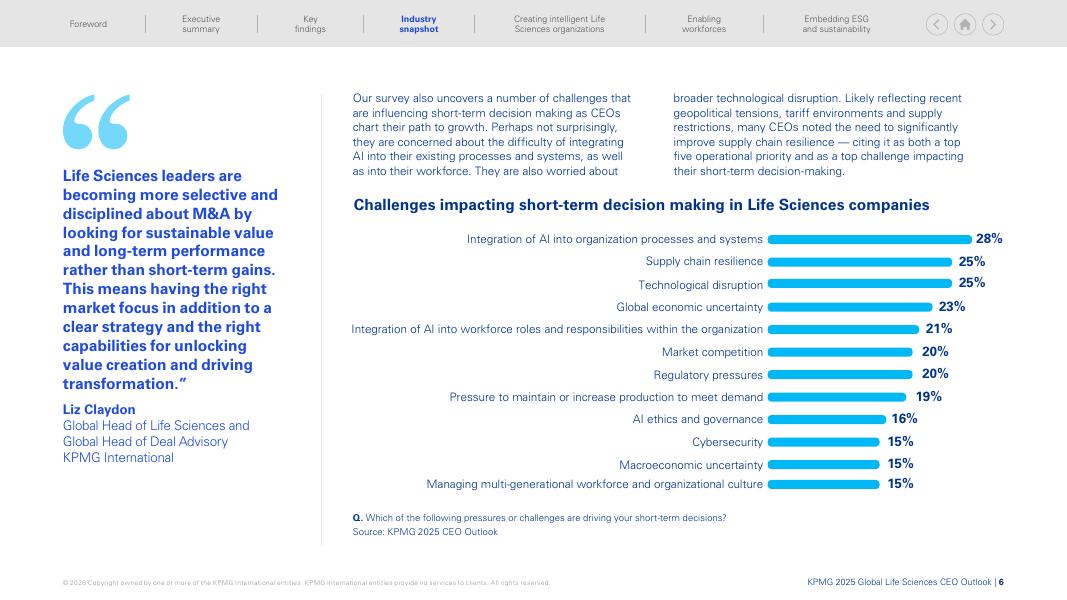Open Creating intelligent Life Sciences organizations tab
Viewport: 1067px width, 600px height.
(559, 24)
